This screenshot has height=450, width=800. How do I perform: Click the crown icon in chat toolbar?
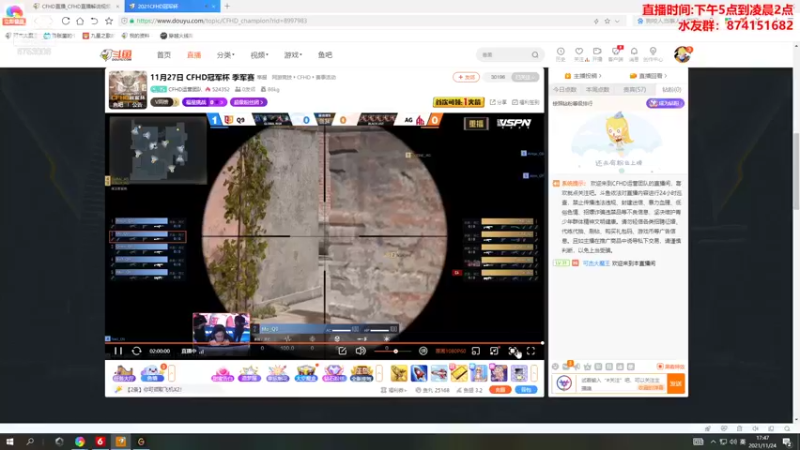click(588, 366)
